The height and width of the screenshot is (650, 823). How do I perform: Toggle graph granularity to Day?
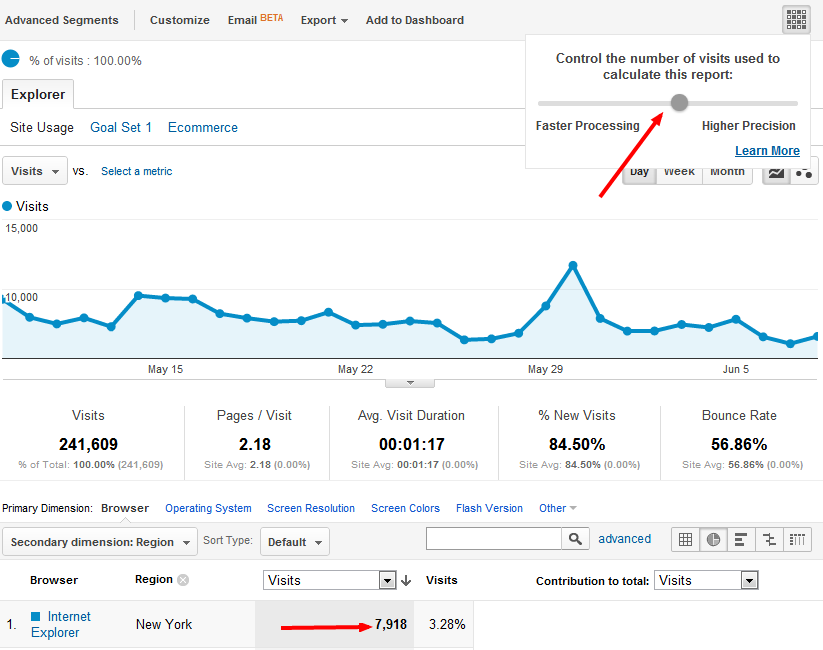coord(640,173)
